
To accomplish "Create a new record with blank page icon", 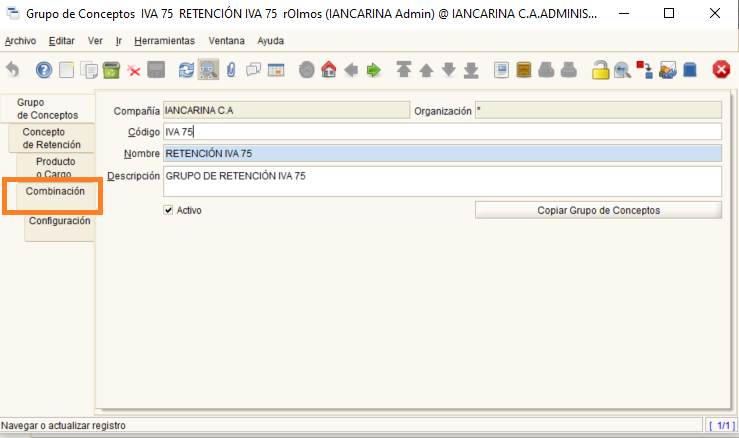I will point(66,70).
